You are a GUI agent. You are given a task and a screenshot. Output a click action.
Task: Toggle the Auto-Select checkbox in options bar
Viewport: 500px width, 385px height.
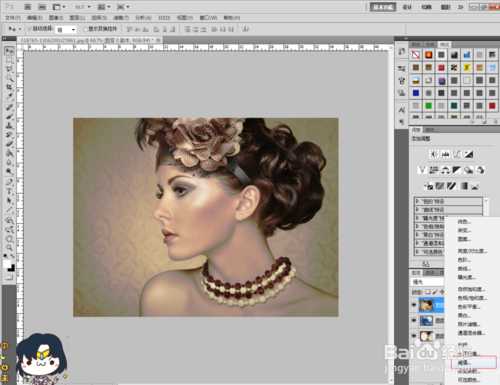coord(29,29)
